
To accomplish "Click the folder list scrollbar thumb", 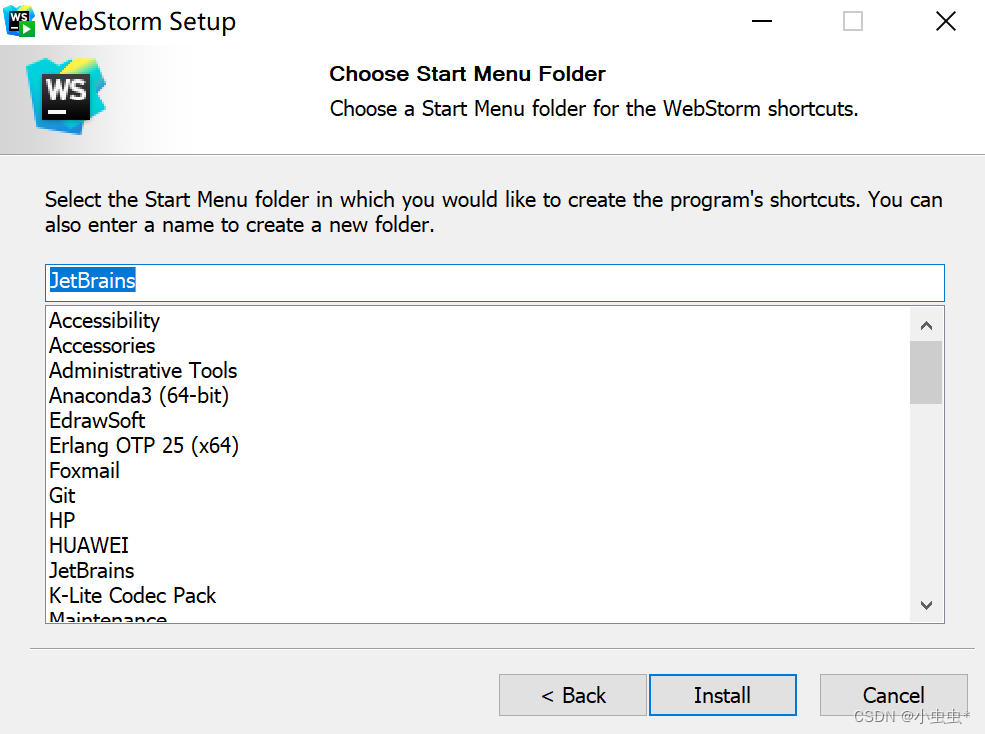I will (926, 373).
